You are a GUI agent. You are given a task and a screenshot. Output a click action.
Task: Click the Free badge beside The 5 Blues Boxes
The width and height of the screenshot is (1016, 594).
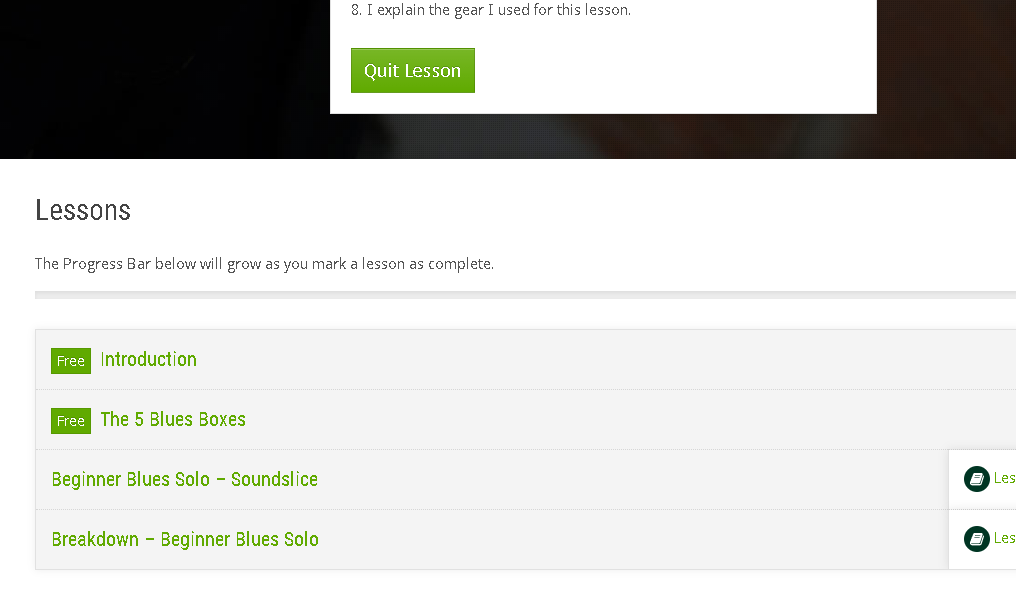point(71,421)
